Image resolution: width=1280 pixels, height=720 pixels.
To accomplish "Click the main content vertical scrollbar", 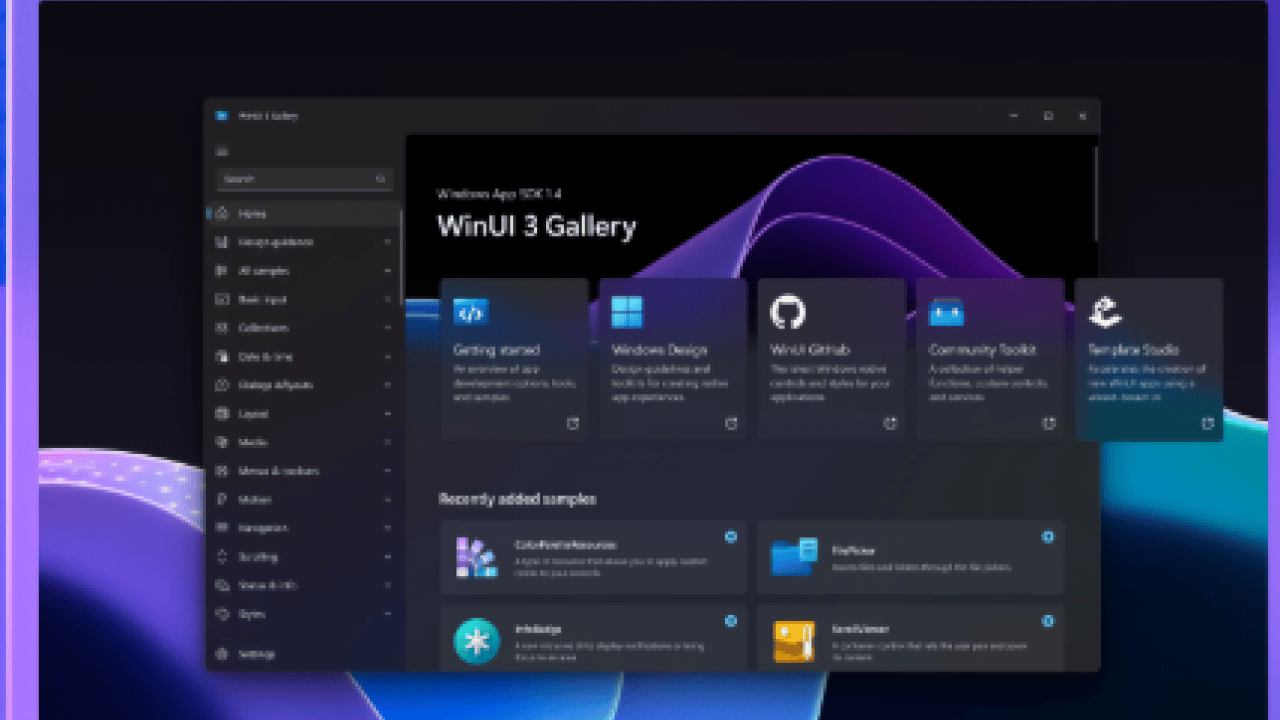I will (1096, 194).
